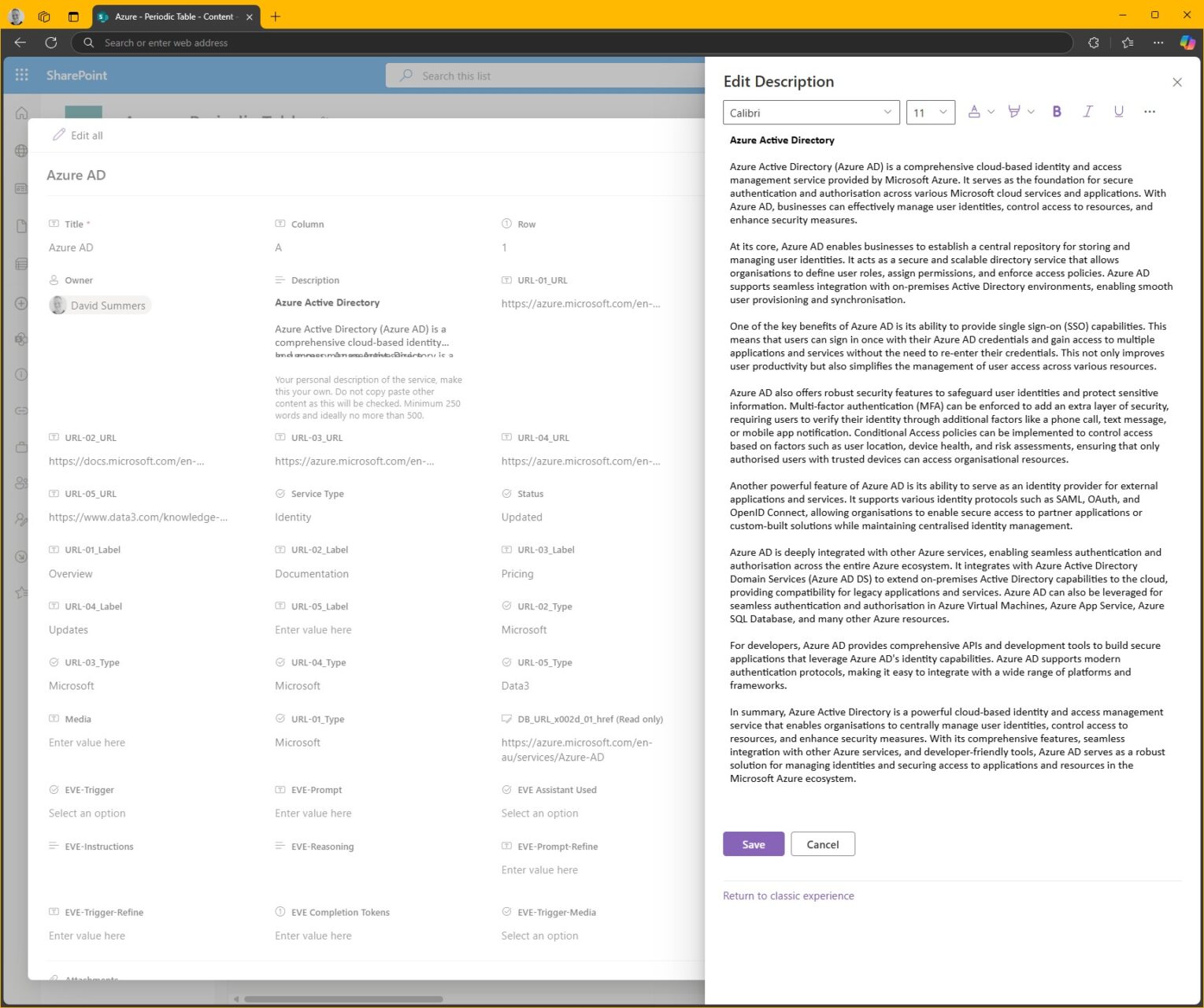The image size is (1204, 1008).
Task: Select an option for EVE-Trigger
Action: [x=87, y=813]
